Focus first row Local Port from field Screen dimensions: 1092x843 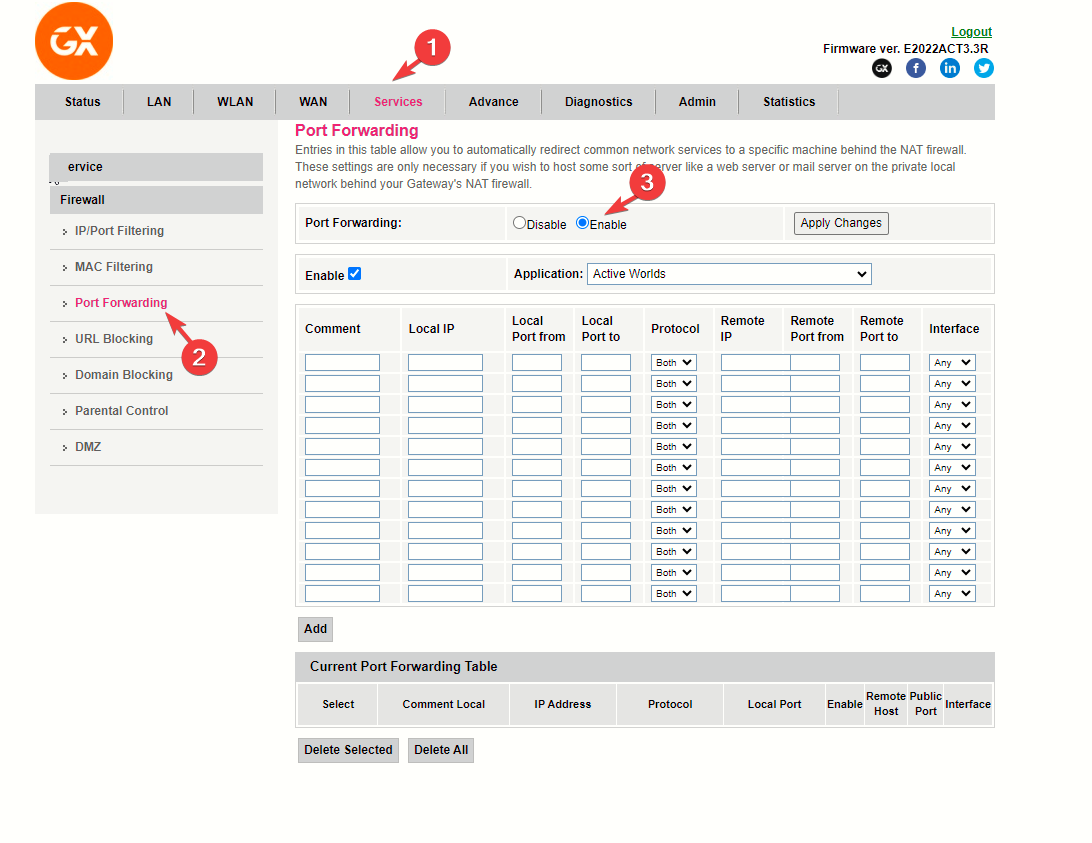point(536,362)
